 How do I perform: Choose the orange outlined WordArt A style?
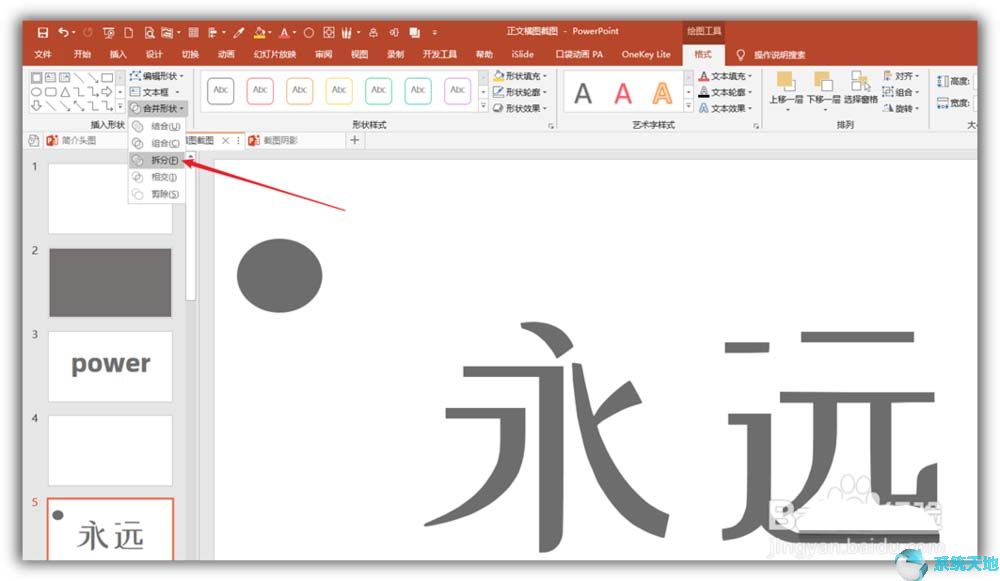[x=662, y=94]
